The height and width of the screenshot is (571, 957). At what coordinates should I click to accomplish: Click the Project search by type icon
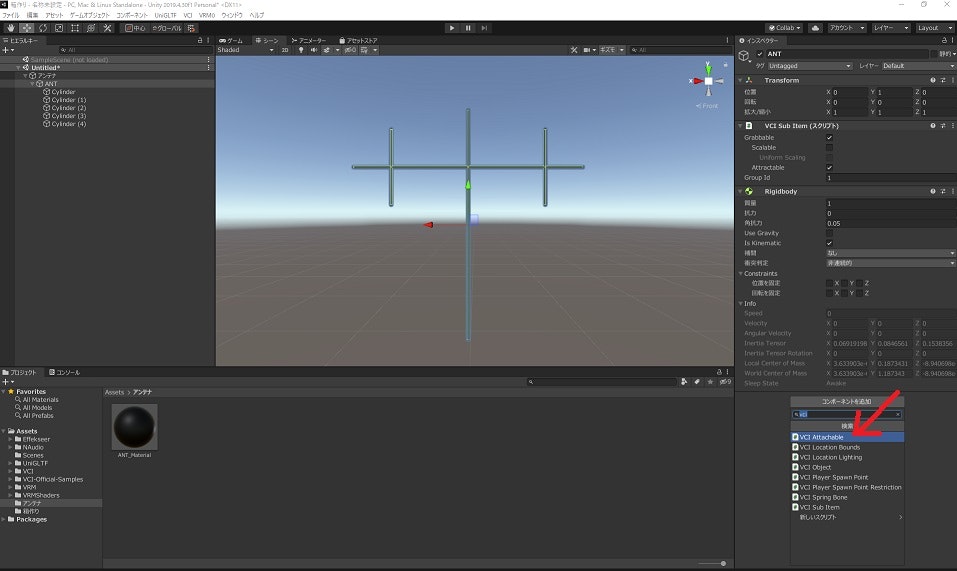coord(684,382)
